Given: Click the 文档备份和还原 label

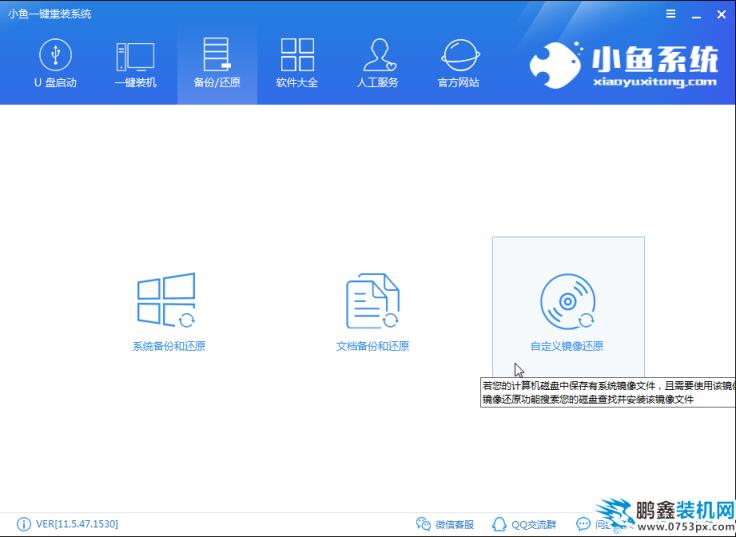Looking at the screenshot, I should pyautogui.click(x=373, y=346).
